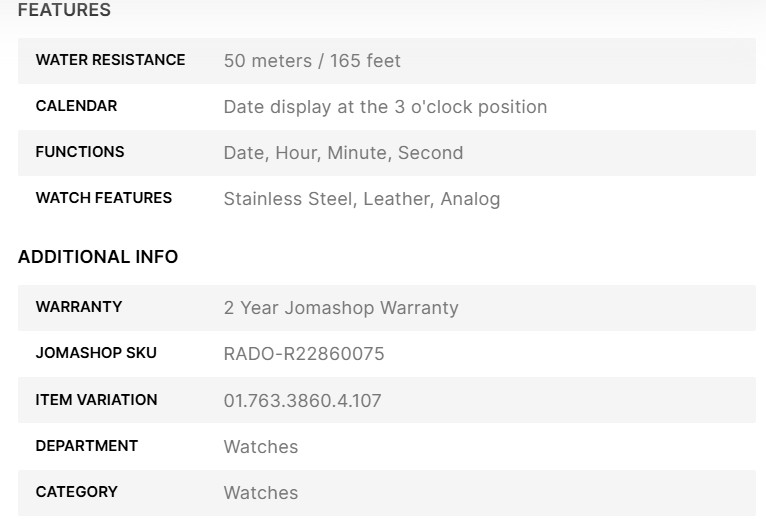The image size is (766, 522).
Task: Select the 01.763.3860.4.107 variation number
Action: pos(302,401)
